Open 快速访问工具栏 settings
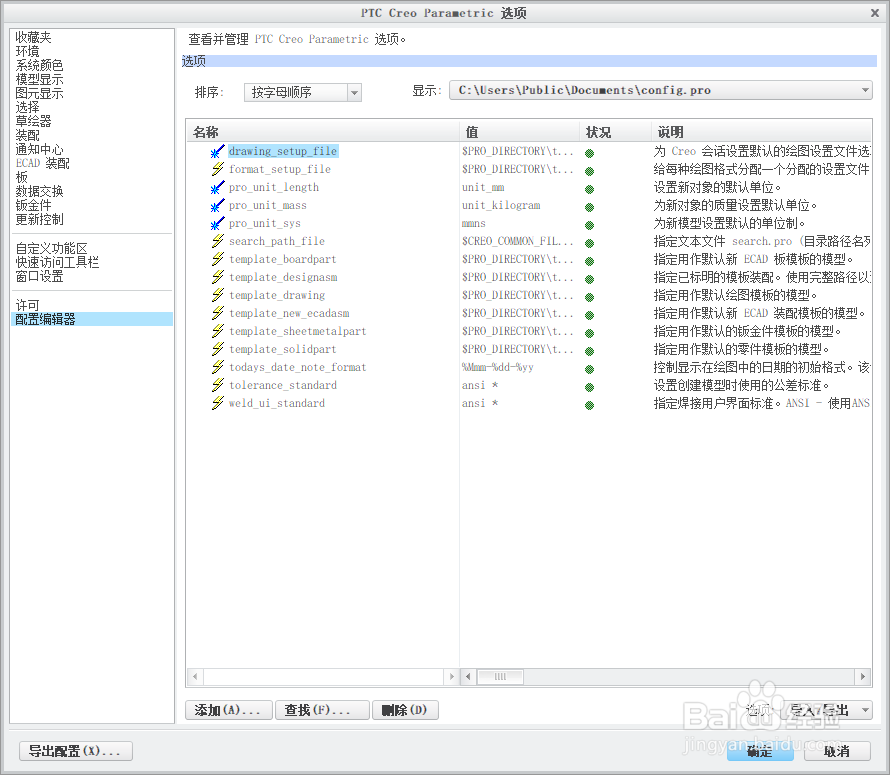Image resolution: width=890 pixels, height=775 pixels. pyautogui.click(x=57, y=262)
